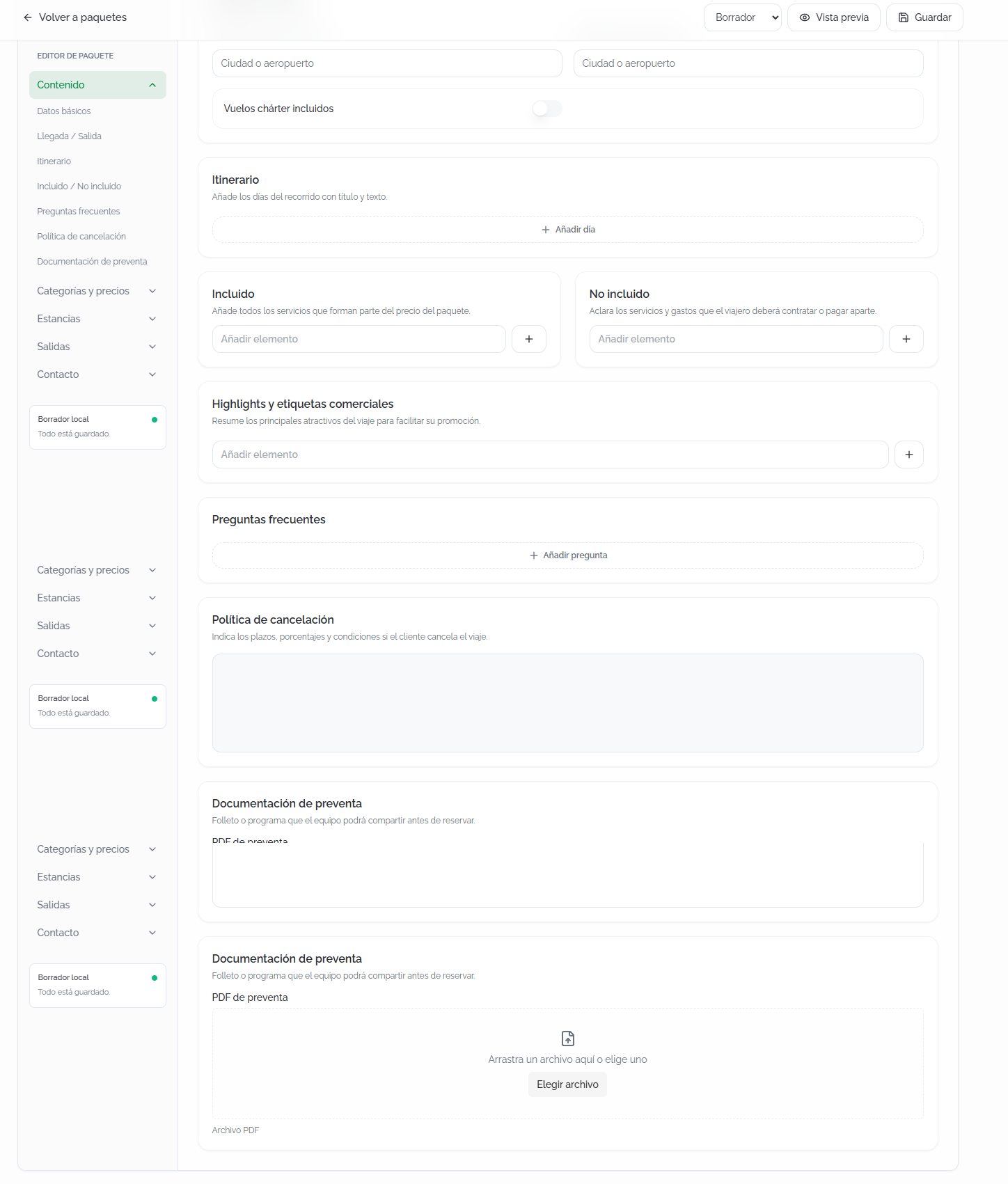Focus the Highlights y etiquetas comerciales input
The height and width of the screenshot is (1184, 1008).
tap(551, 455)
